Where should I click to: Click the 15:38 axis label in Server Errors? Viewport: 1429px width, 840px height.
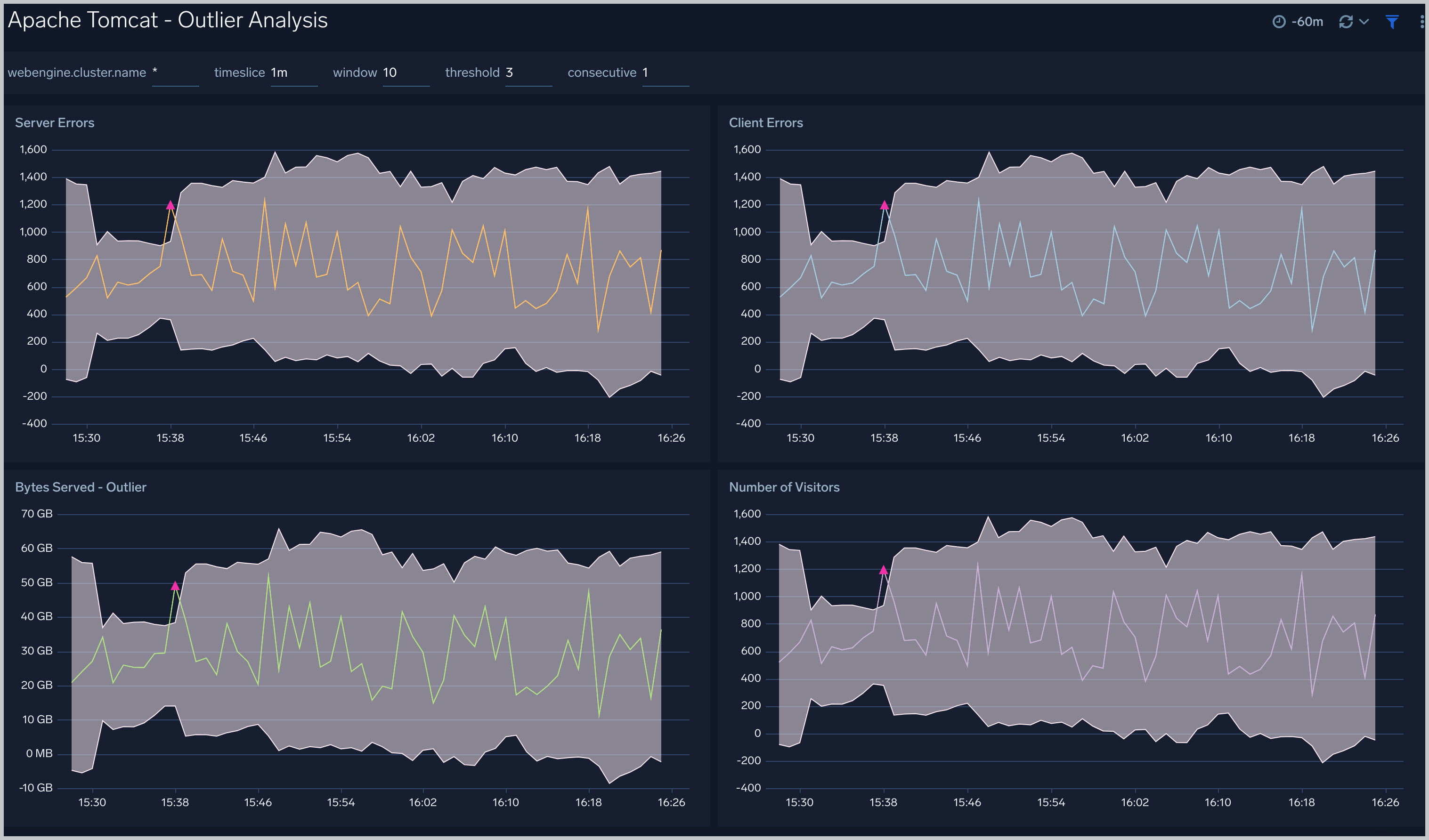pos(170,438)
